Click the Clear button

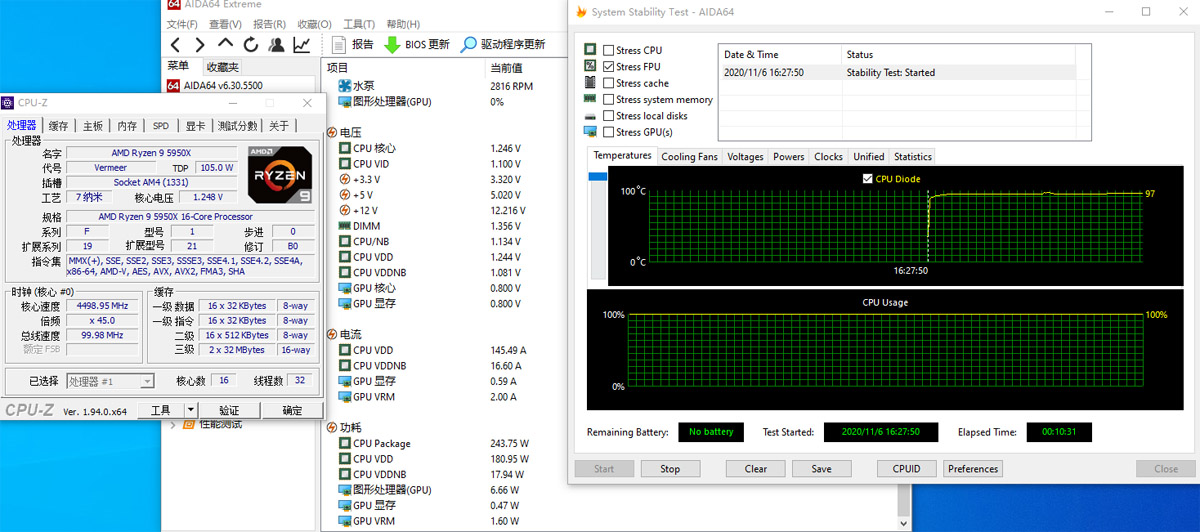pyautogui.click(x=756, y=468)
